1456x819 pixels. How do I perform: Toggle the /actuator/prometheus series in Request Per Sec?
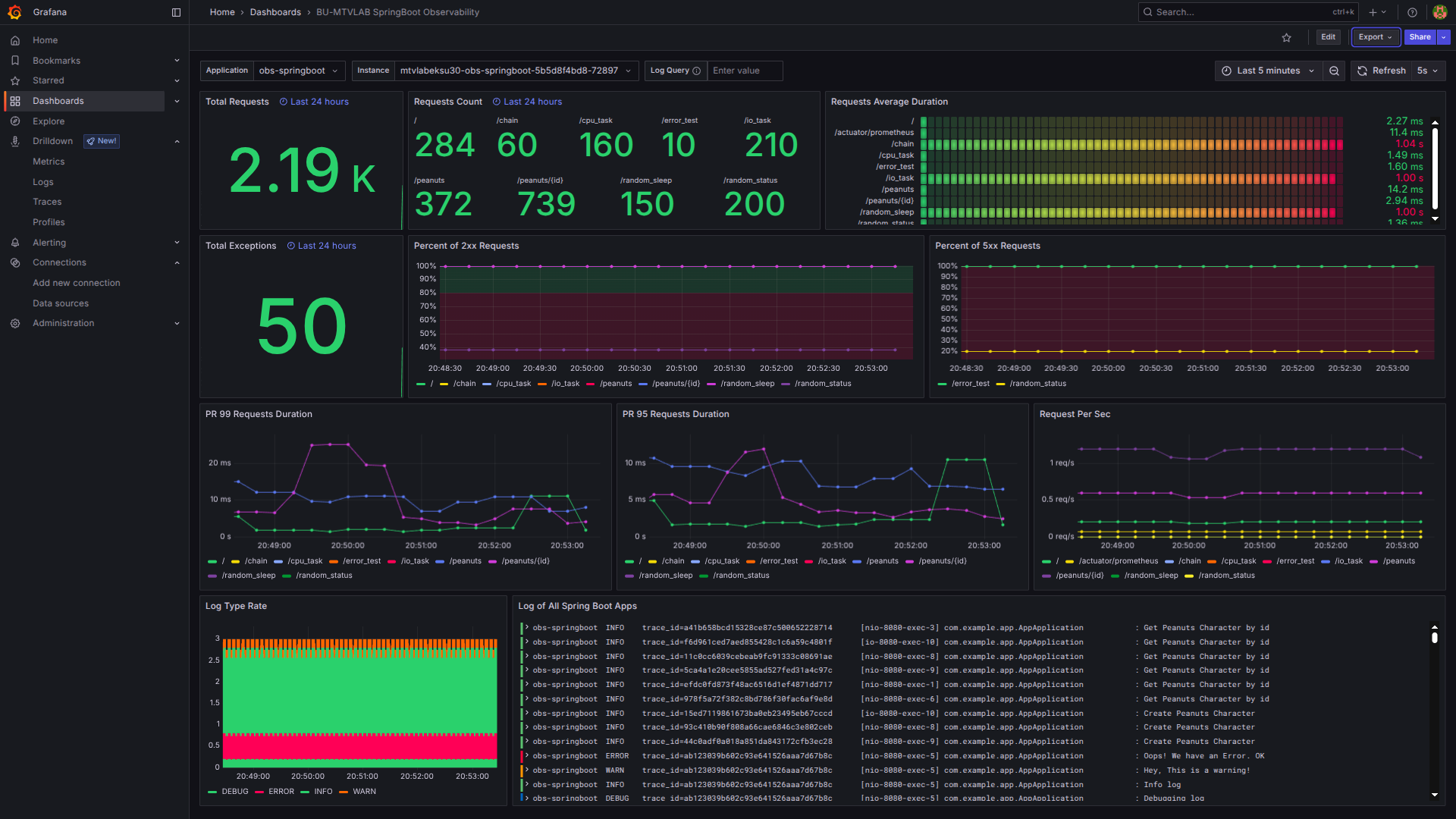point(1118,561)
